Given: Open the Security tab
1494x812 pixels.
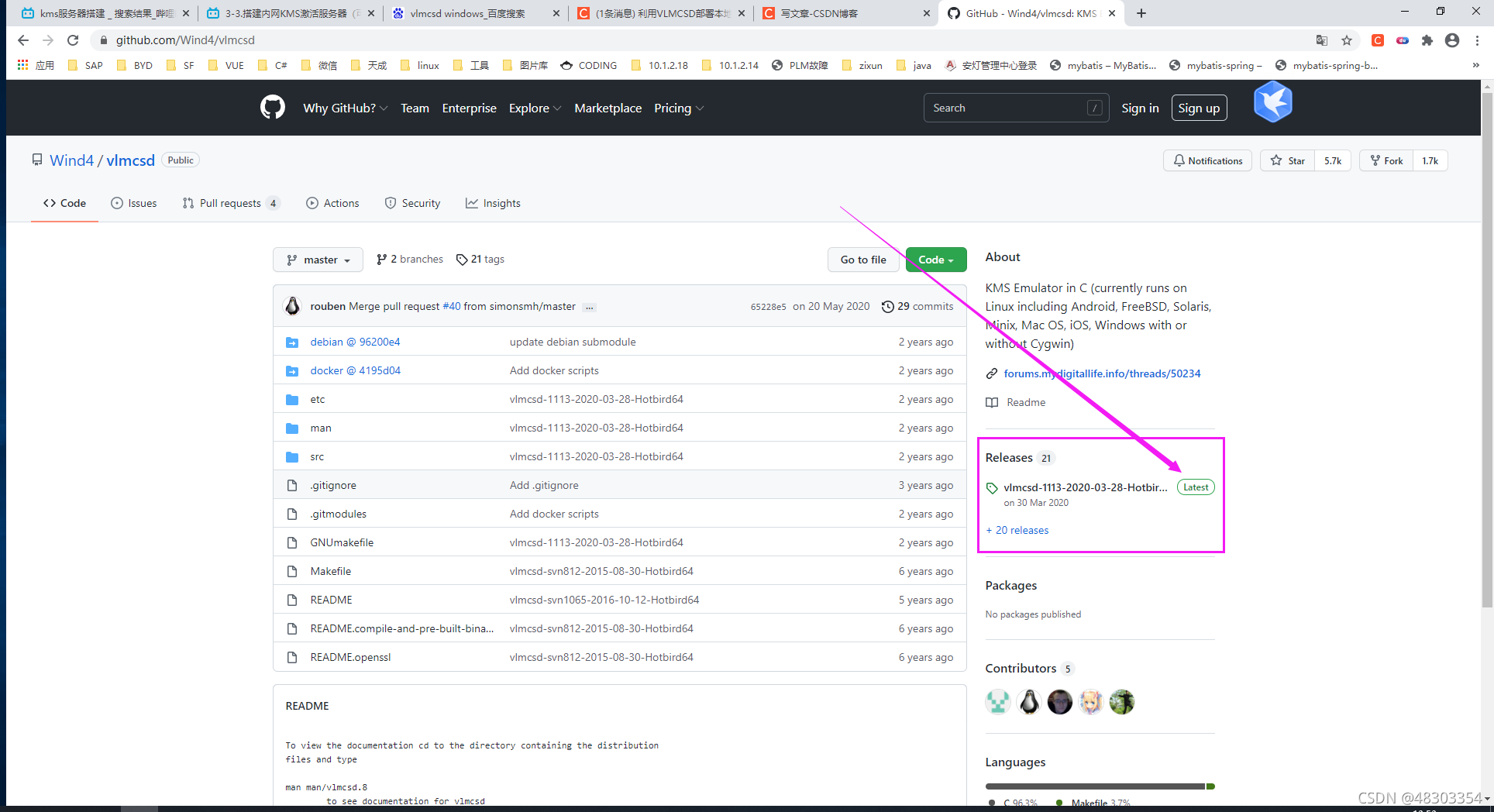Looking at the screenshot, I should [x=412, y=203].
